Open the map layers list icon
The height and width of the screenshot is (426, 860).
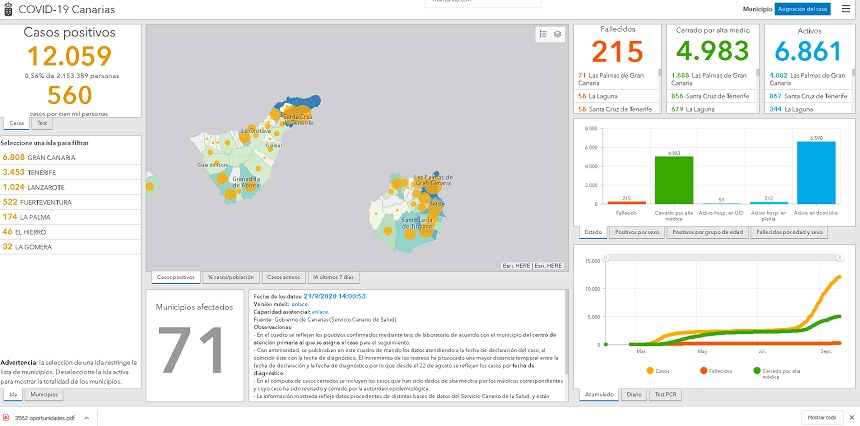pyautogui.click(x=558, y=34)
